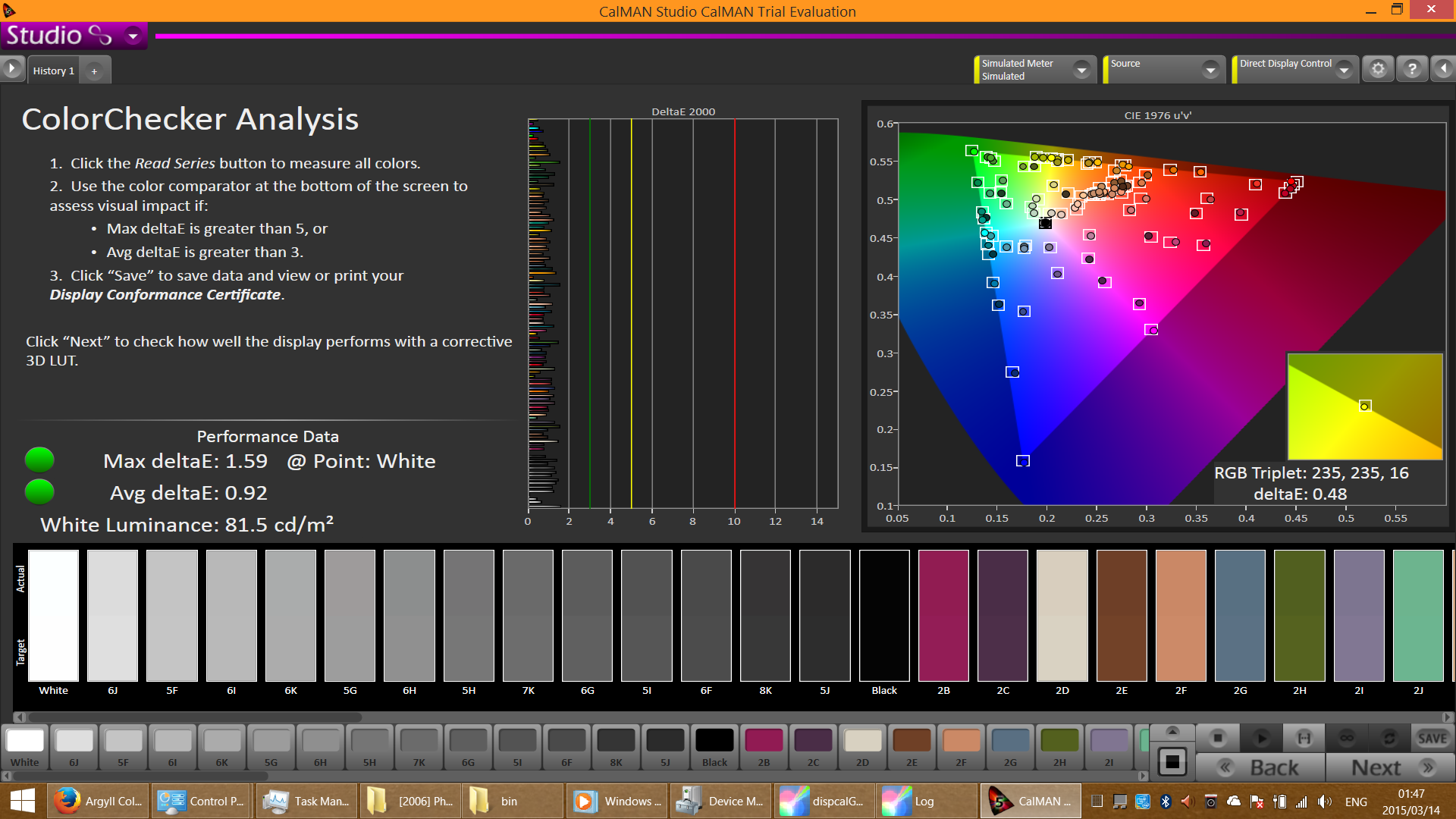
Task: Open the settings gear in toolbar
Action: click(1378, 69)
